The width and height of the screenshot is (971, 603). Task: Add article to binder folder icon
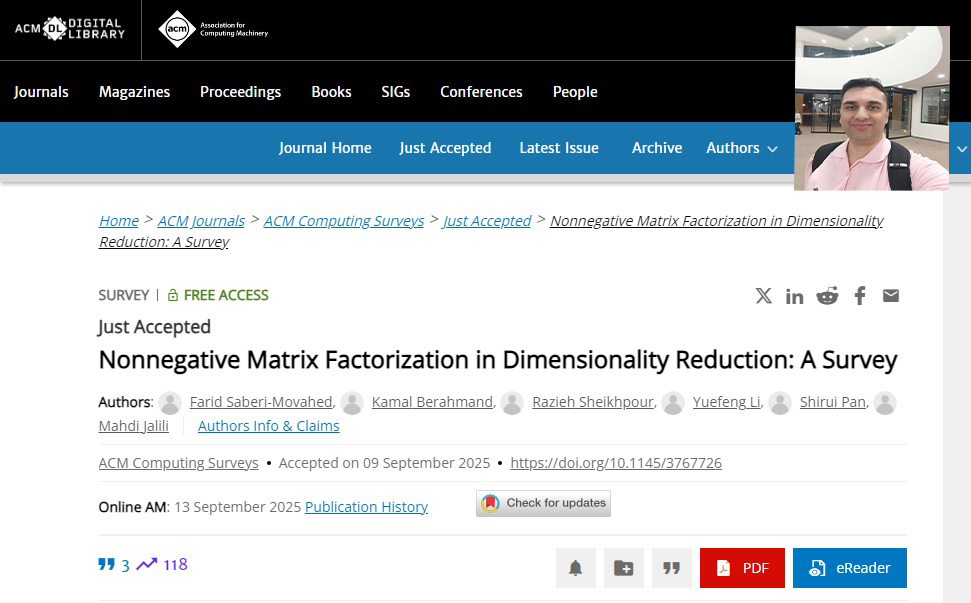(623, 568)
